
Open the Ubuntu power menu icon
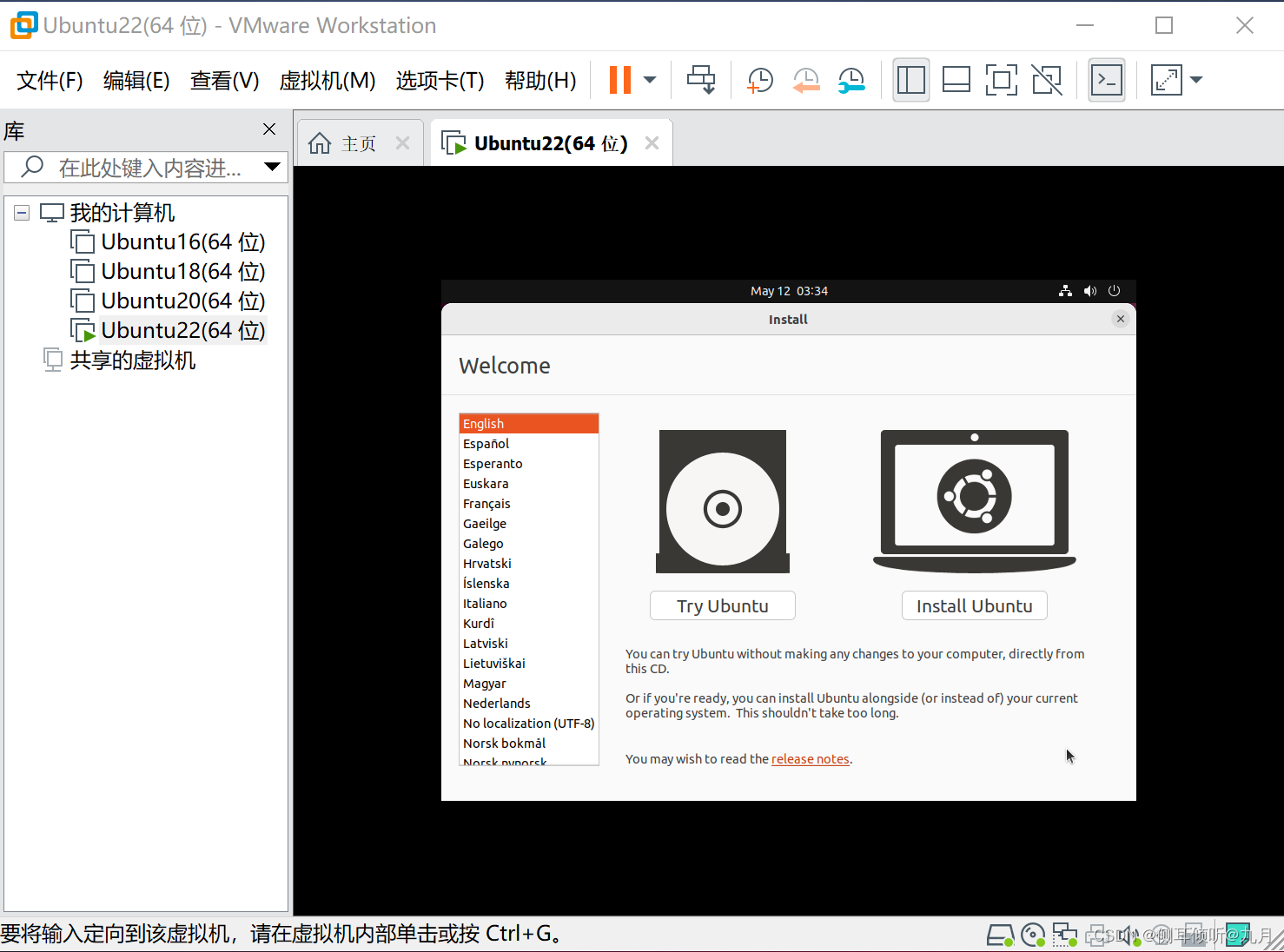(x=1115, y=291)
